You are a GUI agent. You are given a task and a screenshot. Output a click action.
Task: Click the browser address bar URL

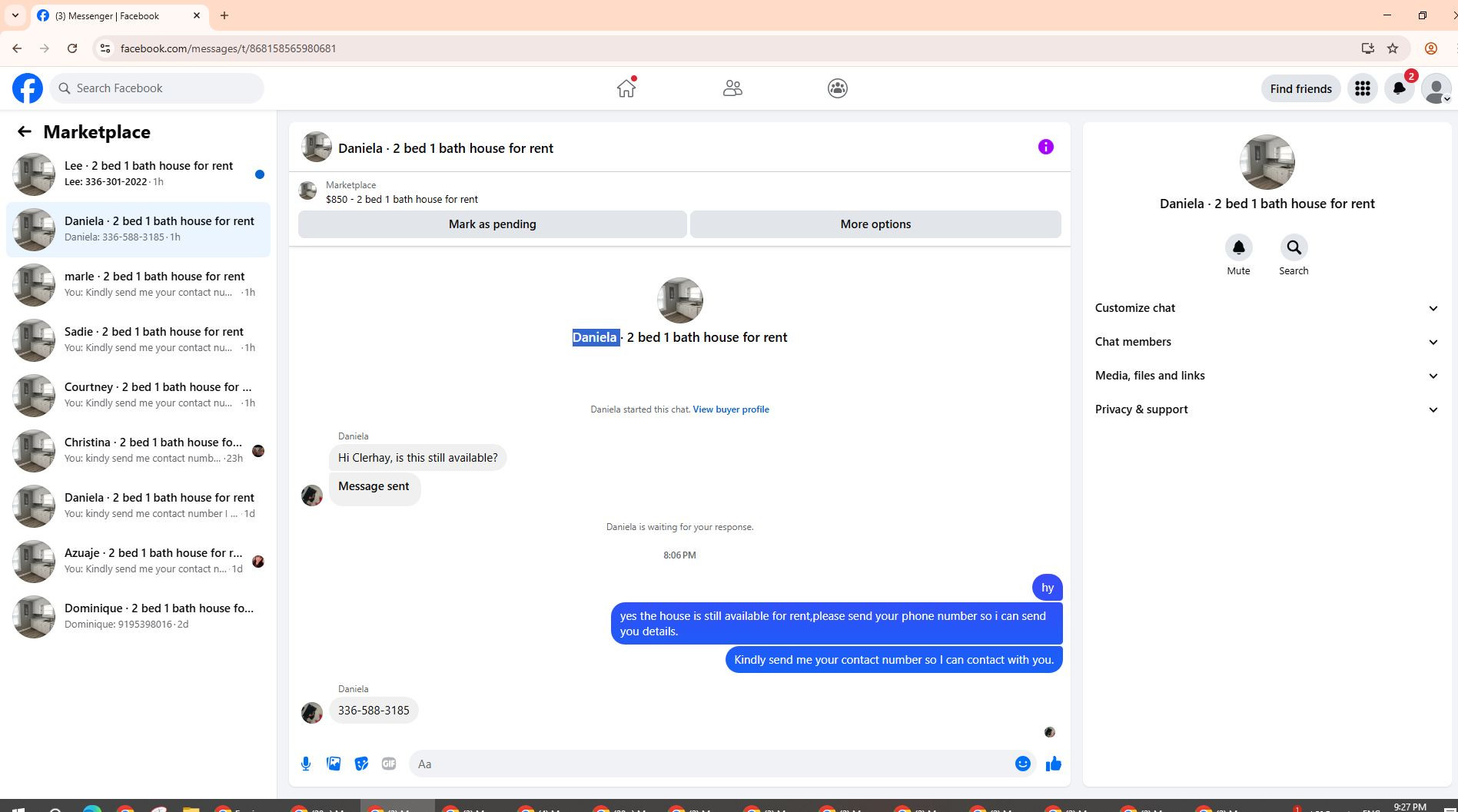pyautogui.click(x=228, y=48)
